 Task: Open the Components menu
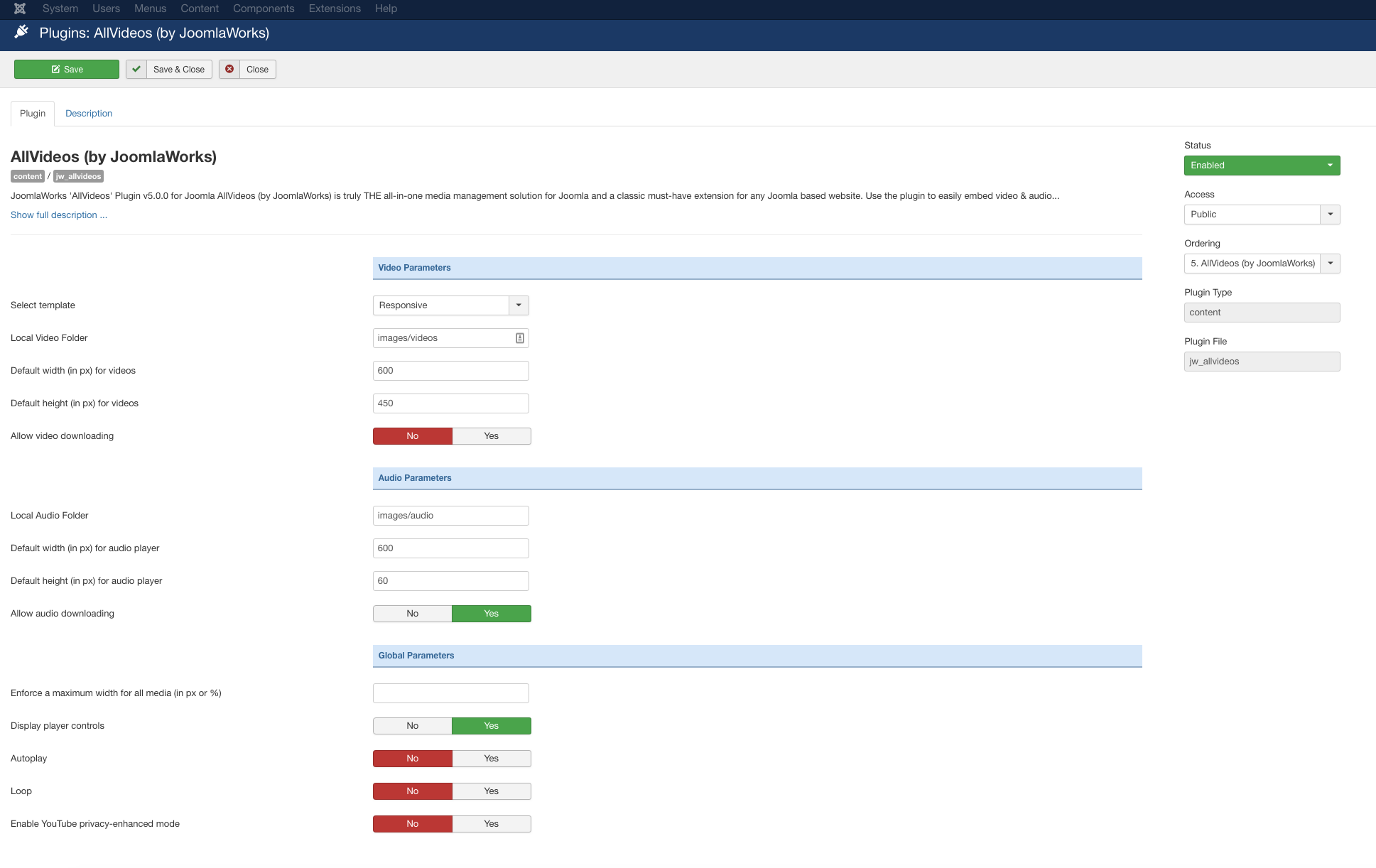264,9
